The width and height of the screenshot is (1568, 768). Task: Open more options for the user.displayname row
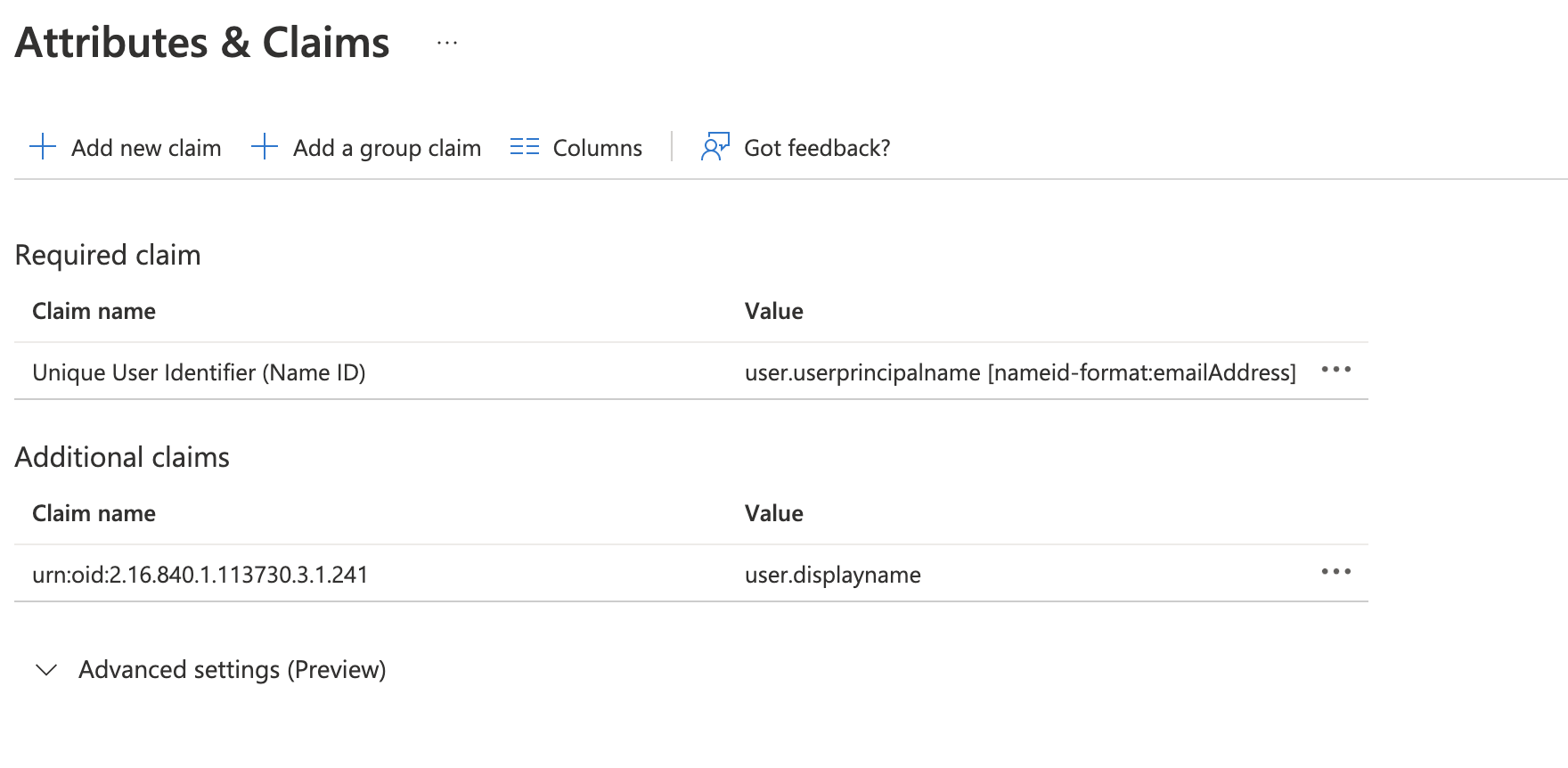tap(1335, 572)
